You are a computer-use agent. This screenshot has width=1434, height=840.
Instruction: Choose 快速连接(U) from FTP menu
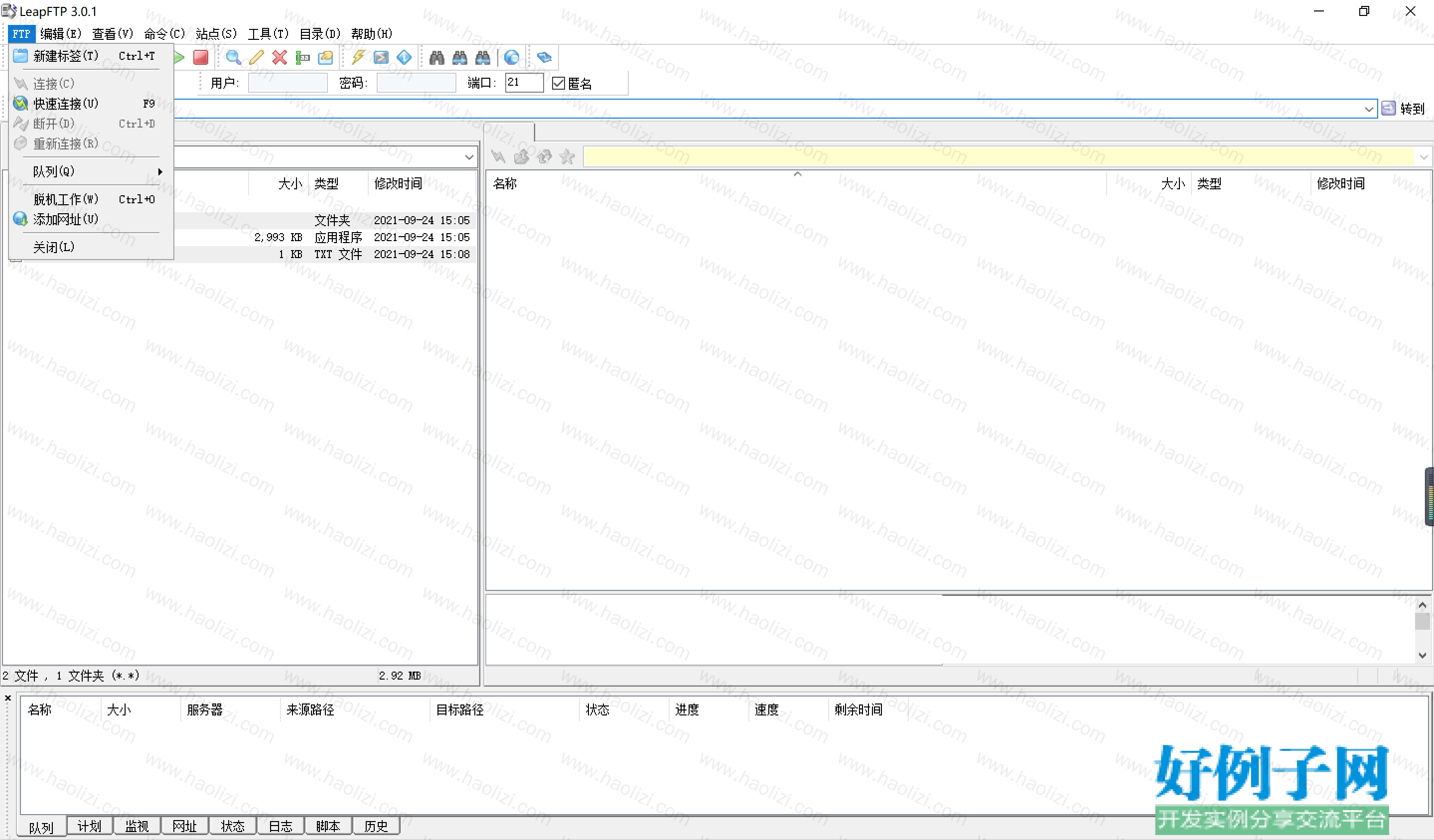pyautogui.click(x=91, y=104)
